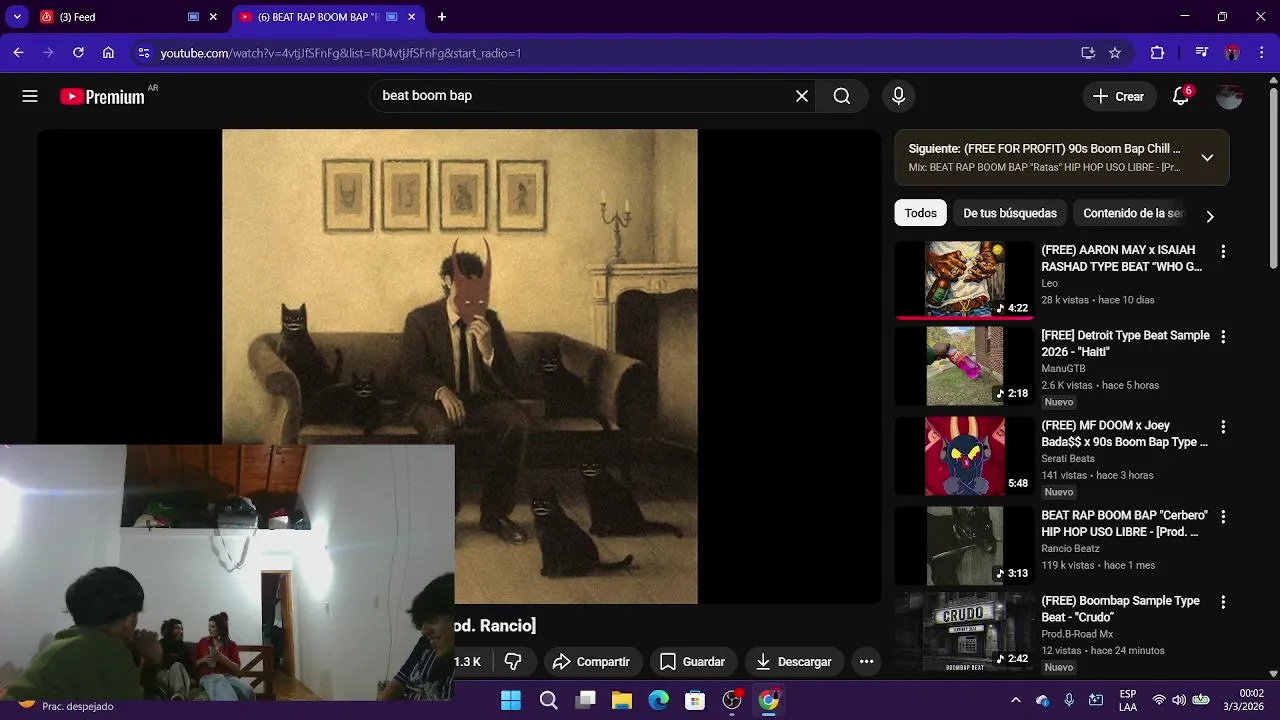The width and height of the screenshot is (1280, 720).
Task: Select De tus búsquedas chip
Action: (1009, 213)
